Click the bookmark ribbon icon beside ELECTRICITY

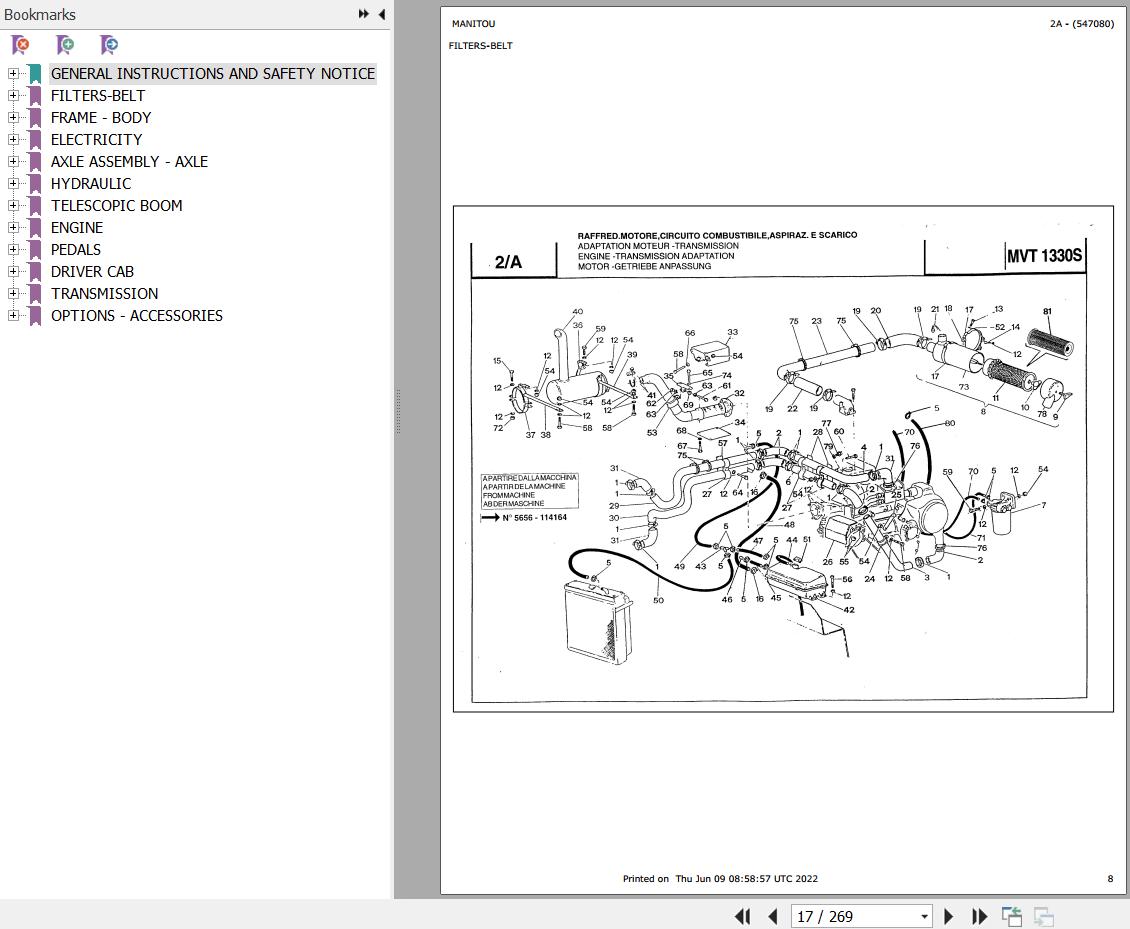pyautogui.click(x=35, y=140)
